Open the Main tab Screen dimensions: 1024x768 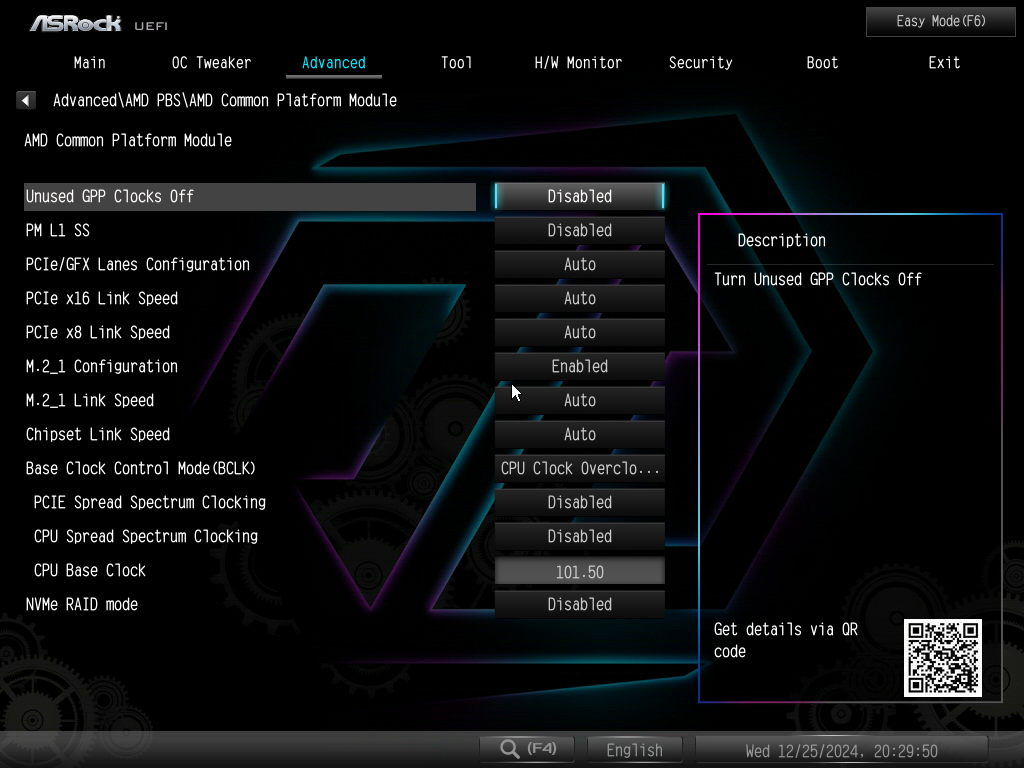(89, 63)
